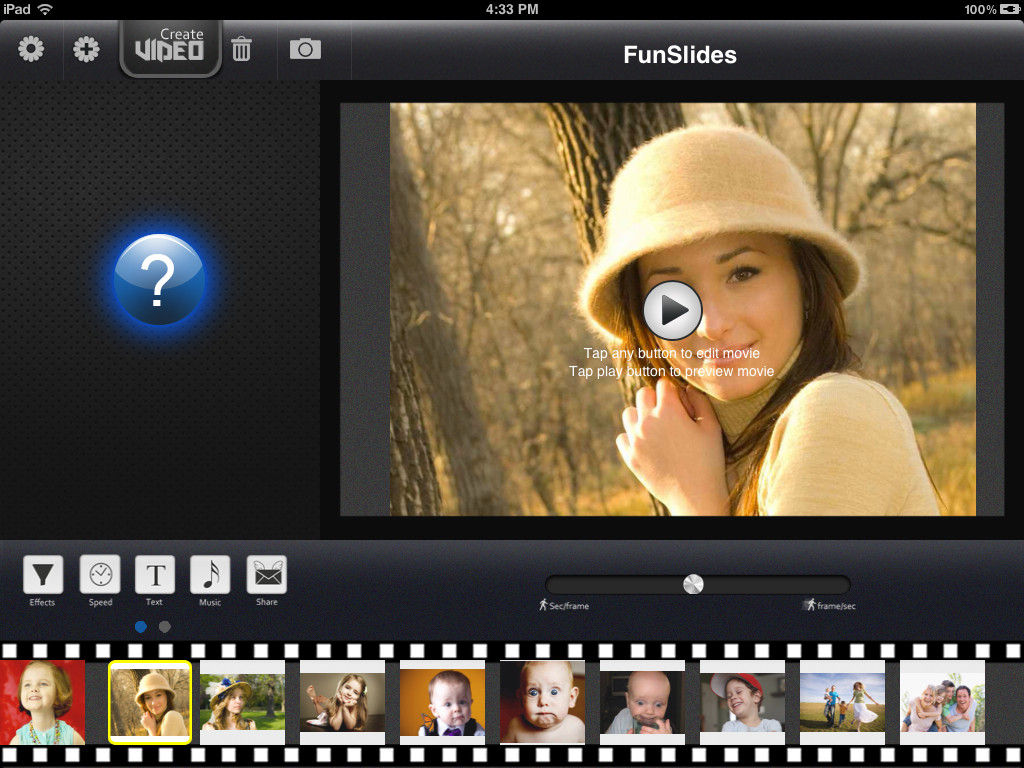Tap the Create Video button
The width and height of the screenshot is (1024, 768).
170,49
